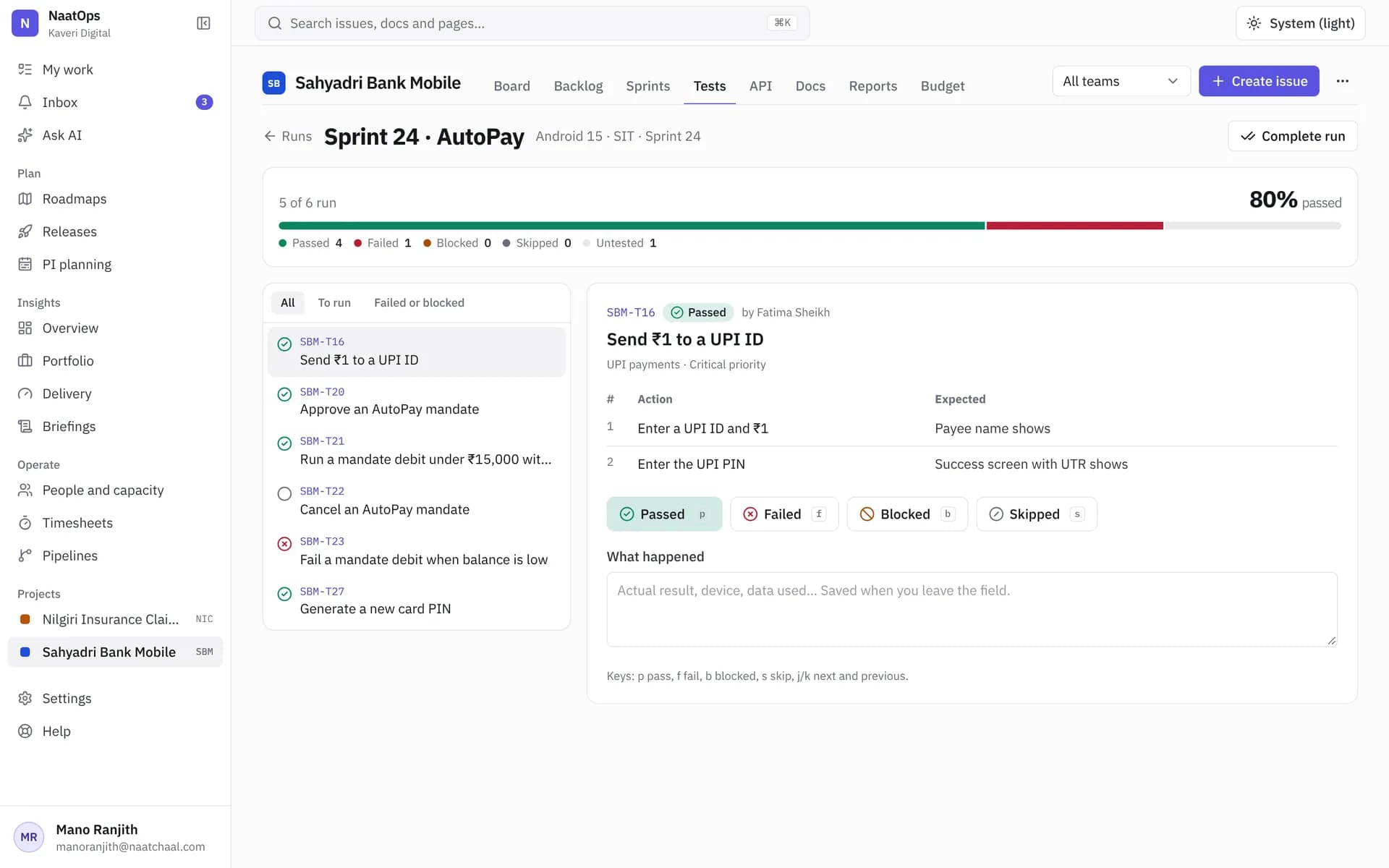Click the green passed progress bar segment

click(x=632, y=226)
